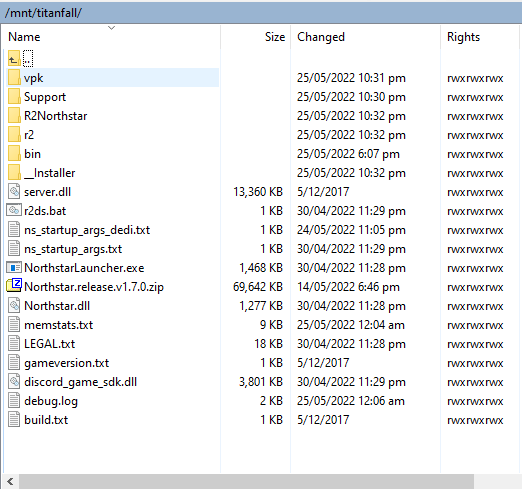Image resolution: width=522 pixels, height=489 pixels.
Task: Click the debug.log file icon
Action: 14,401
